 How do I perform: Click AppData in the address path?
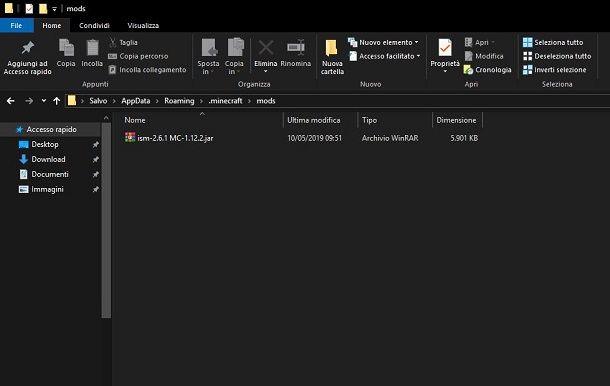tap(135, 101)
